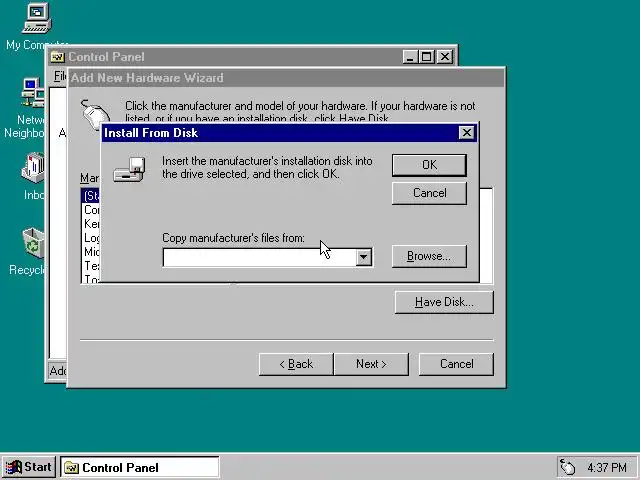The image size is (640, 480).
Task: Select the highlighted (Standard manufacturers list entry
Action: point(91,196)
